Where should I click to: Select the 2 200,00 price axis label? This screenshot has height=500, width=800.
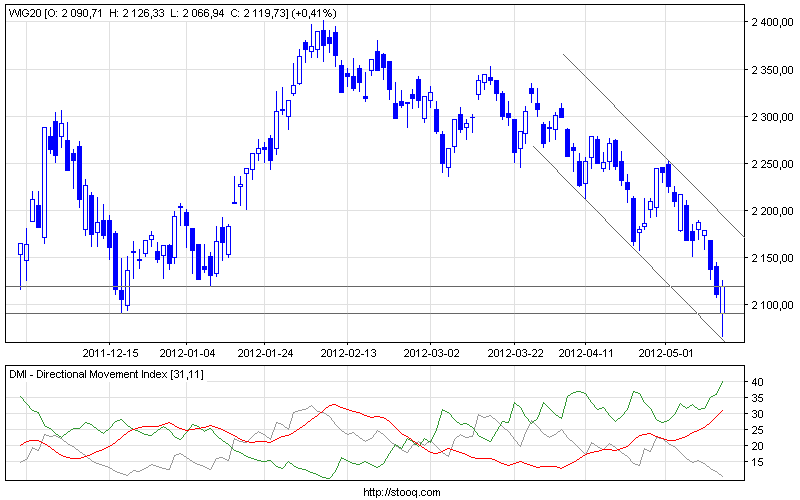click(x=772, y=211)
